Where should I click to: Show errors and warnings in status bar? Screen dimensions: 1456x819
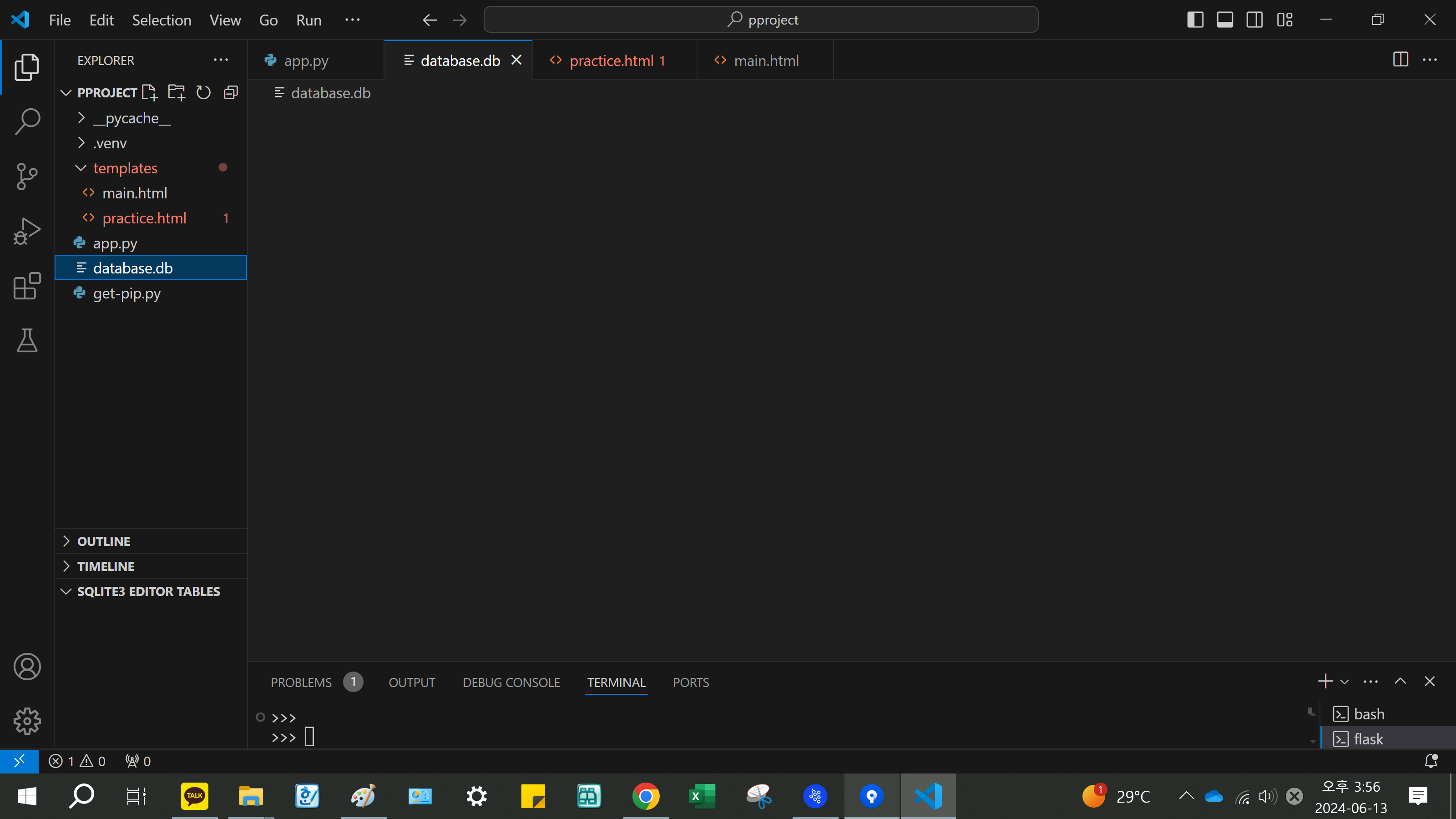[77, 761]
